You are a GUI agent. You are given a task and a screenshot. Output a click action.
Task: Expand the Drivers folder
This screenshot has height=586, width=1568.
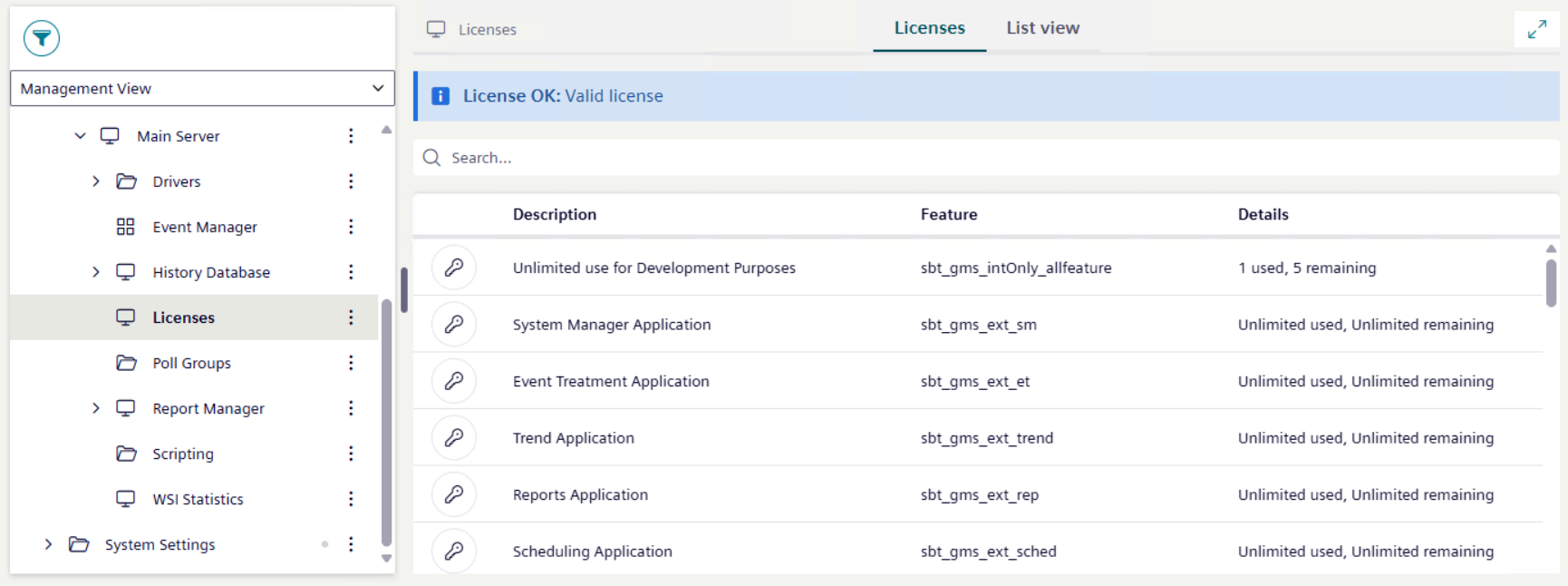point(96,181)
